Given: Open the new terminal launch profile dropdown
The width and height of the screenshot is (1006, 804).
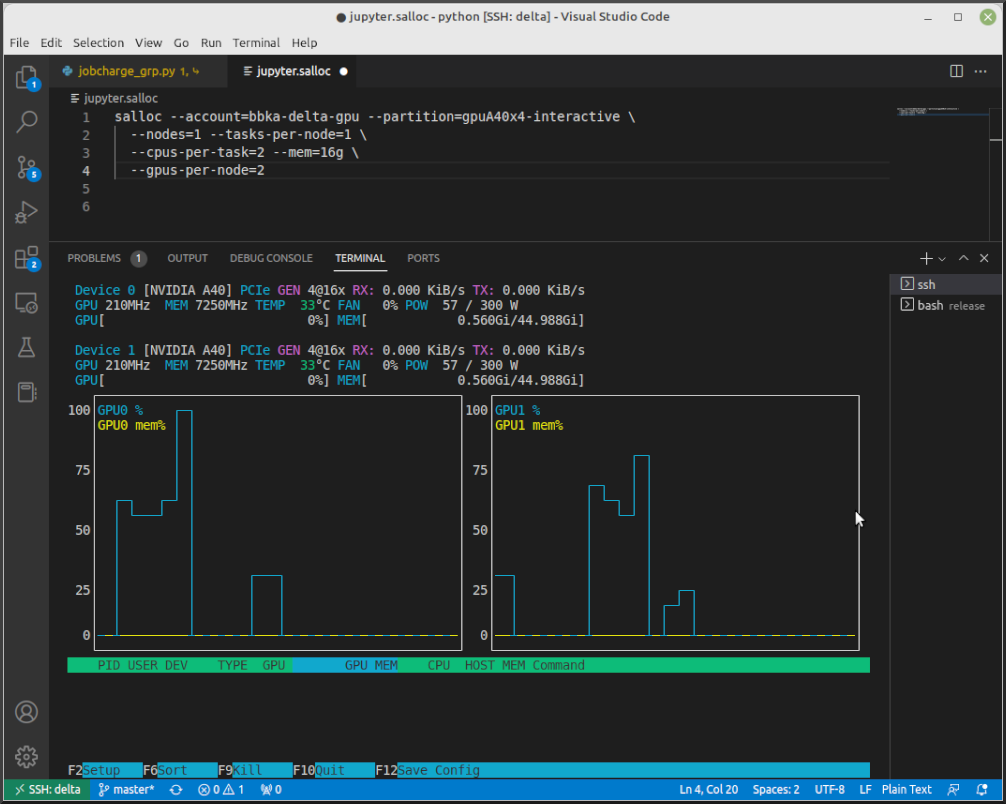Looking at the screenshot, I should (942, 259).
